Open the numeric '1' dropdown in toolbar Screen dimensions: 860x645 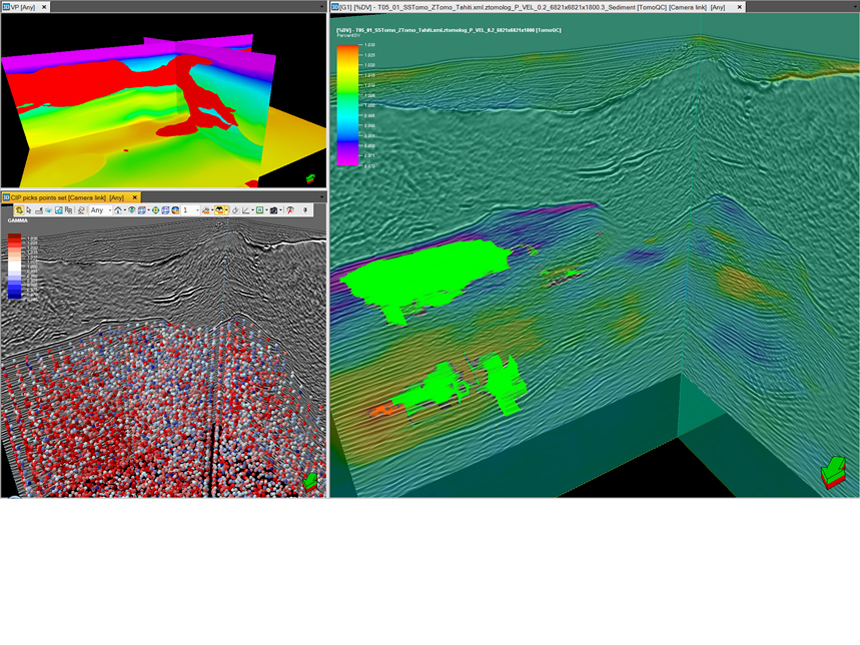[x=189, y=211]
